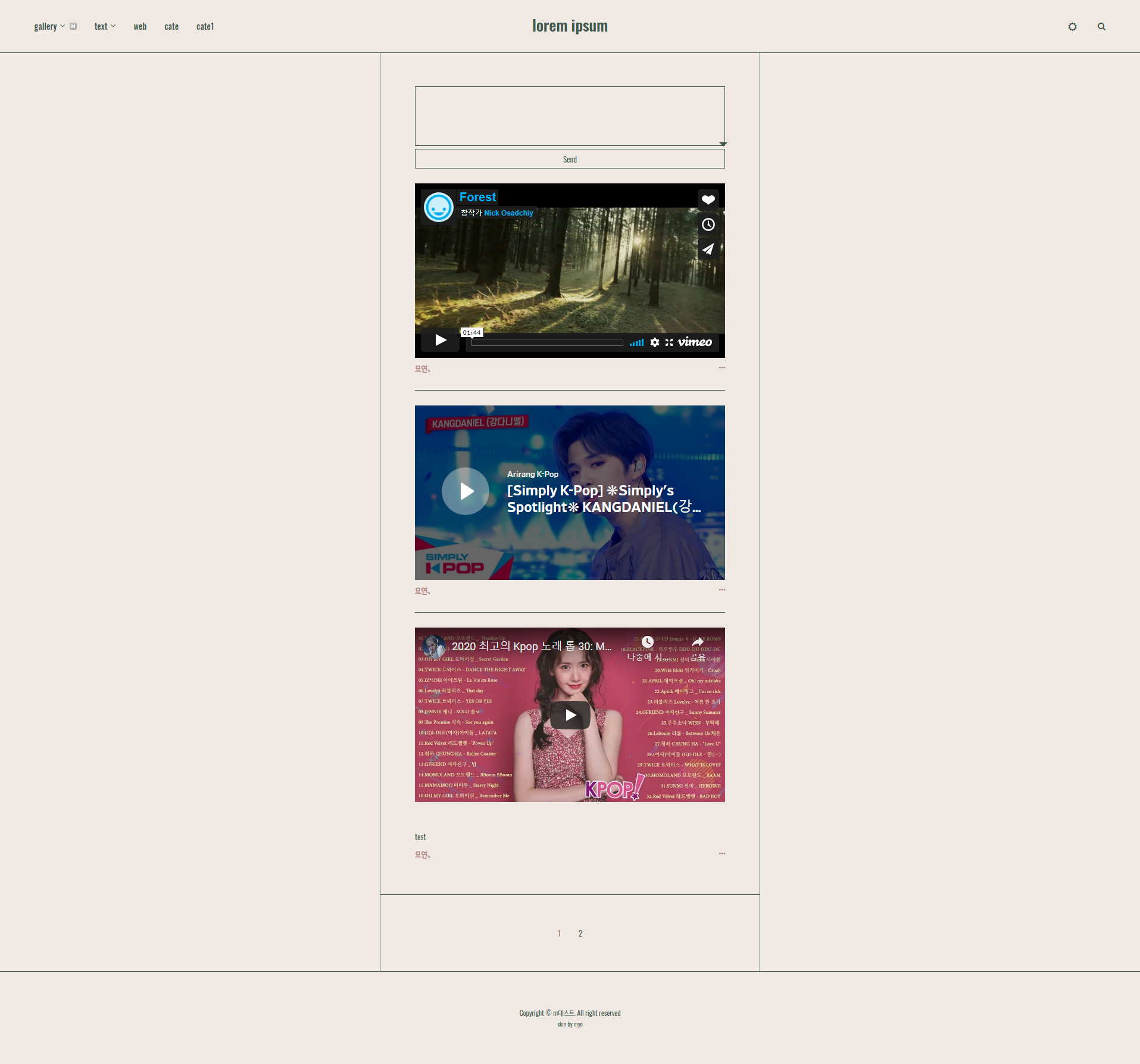Open options dots under test post
The width and height of the screenshot is (1140, 1064).
(722, 854)
